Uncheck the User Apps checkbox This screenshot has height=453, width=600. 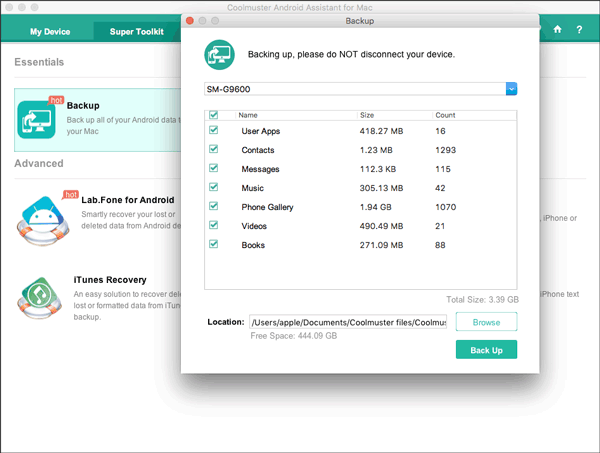214,130
